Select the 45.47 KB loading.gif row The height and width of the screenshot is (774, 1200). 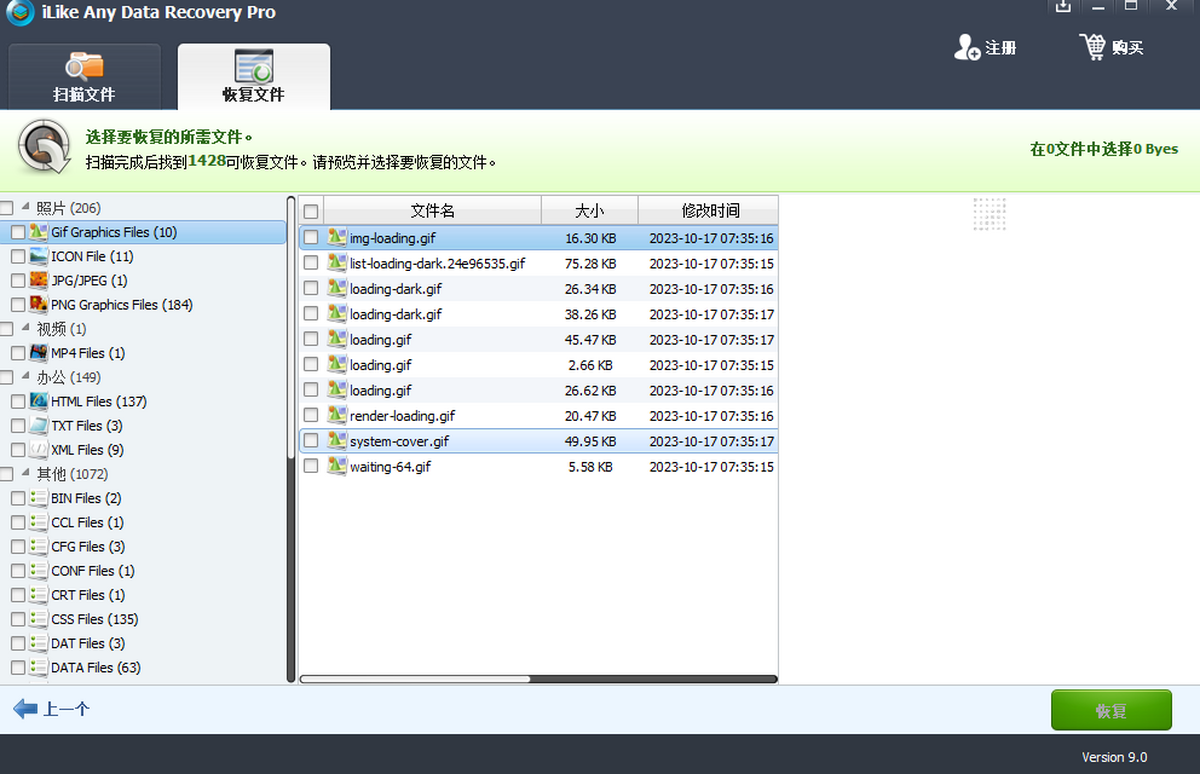click(538, 340)
